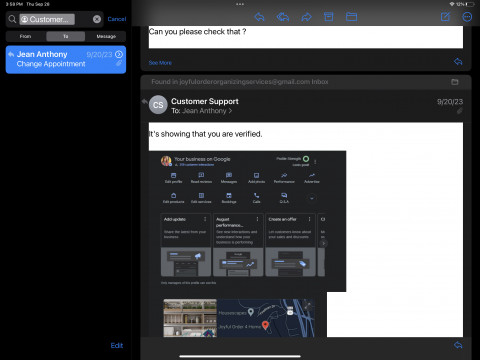Move message using the folder toolbar icon
Viewport: 480px width, 360px height.
tap(351, 17)
